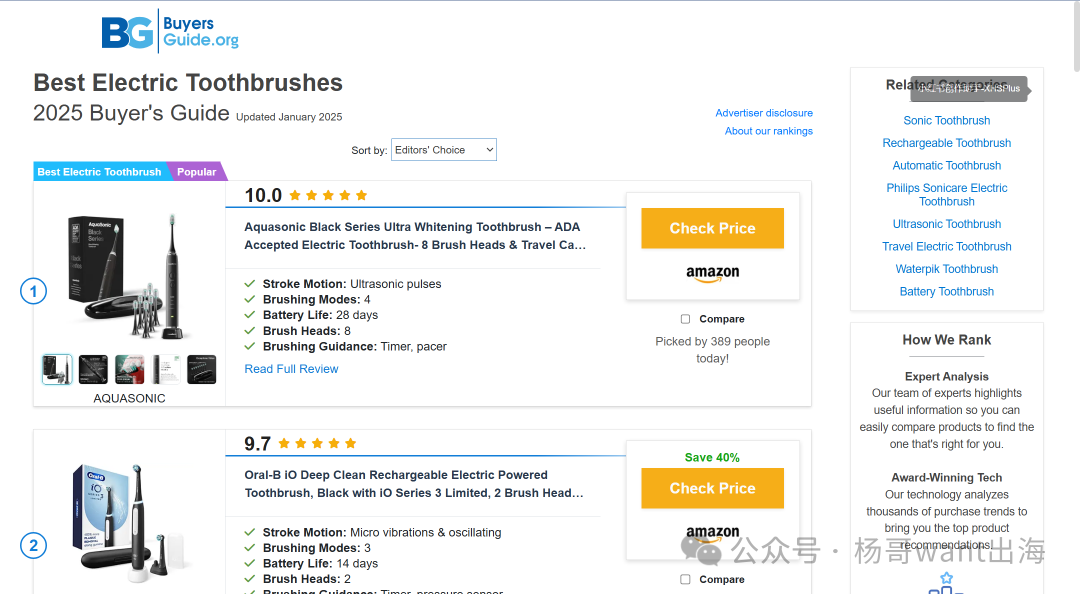Select the last Aquasonic thumbnail image
The height and width of the screenshot is (594, 1080).
coord(202,369)
